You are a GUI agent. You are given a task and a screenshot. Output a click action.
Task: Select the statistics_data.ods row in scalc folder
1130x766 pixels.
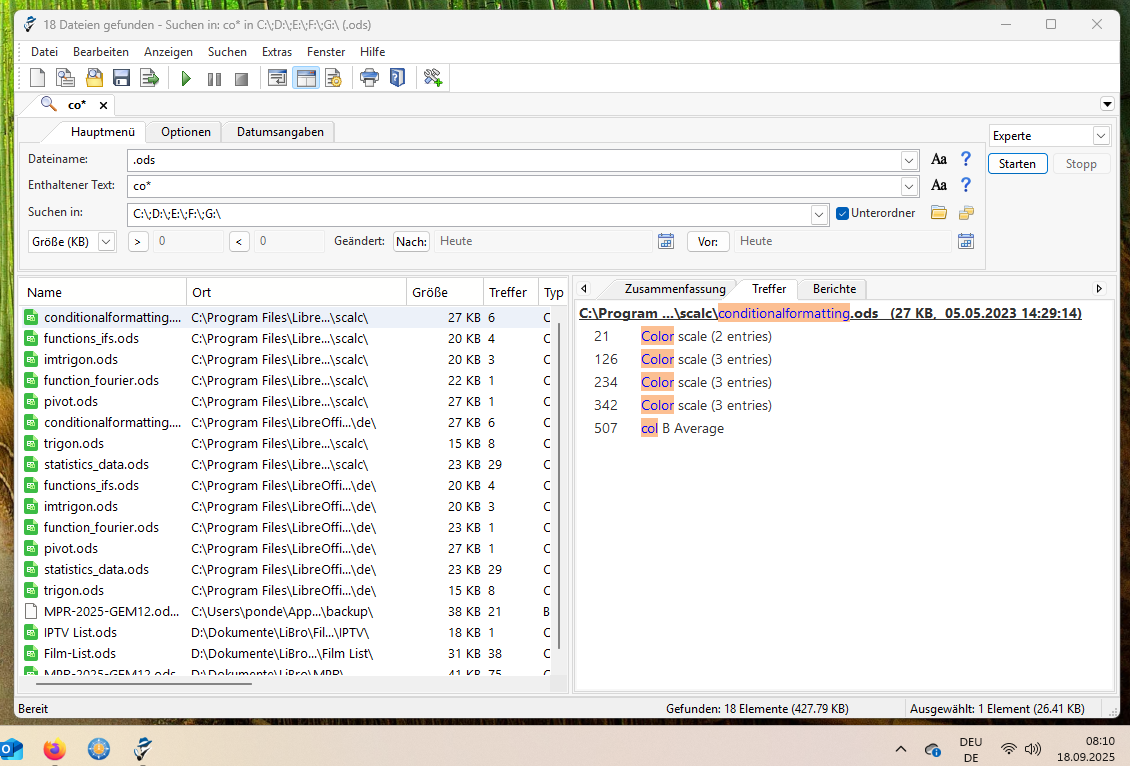286,465
